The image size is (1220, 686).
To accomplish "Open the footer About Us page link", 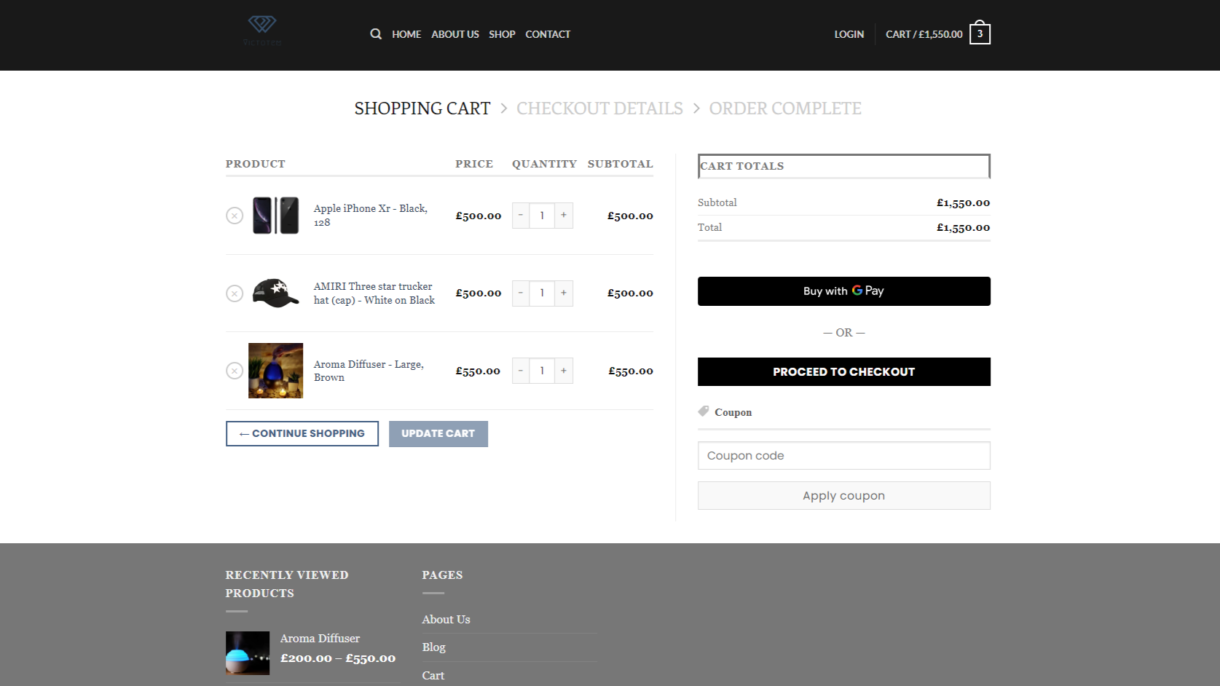I will point(446,620).
